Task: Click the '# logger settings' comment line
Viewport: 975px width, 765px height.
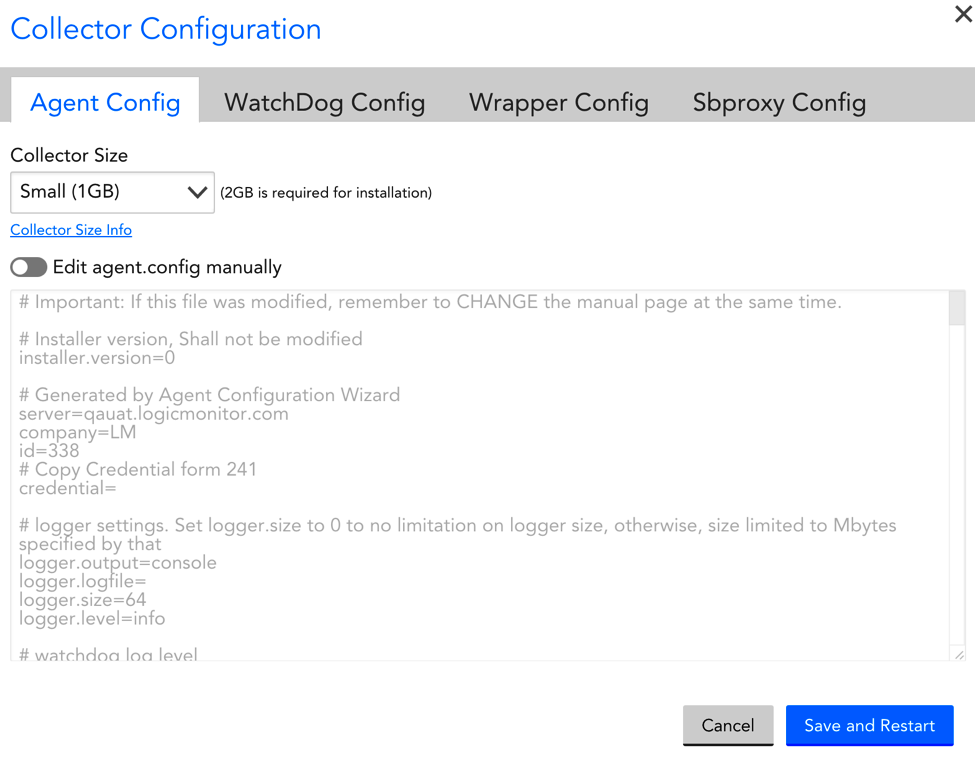Action: click(457, 534)
